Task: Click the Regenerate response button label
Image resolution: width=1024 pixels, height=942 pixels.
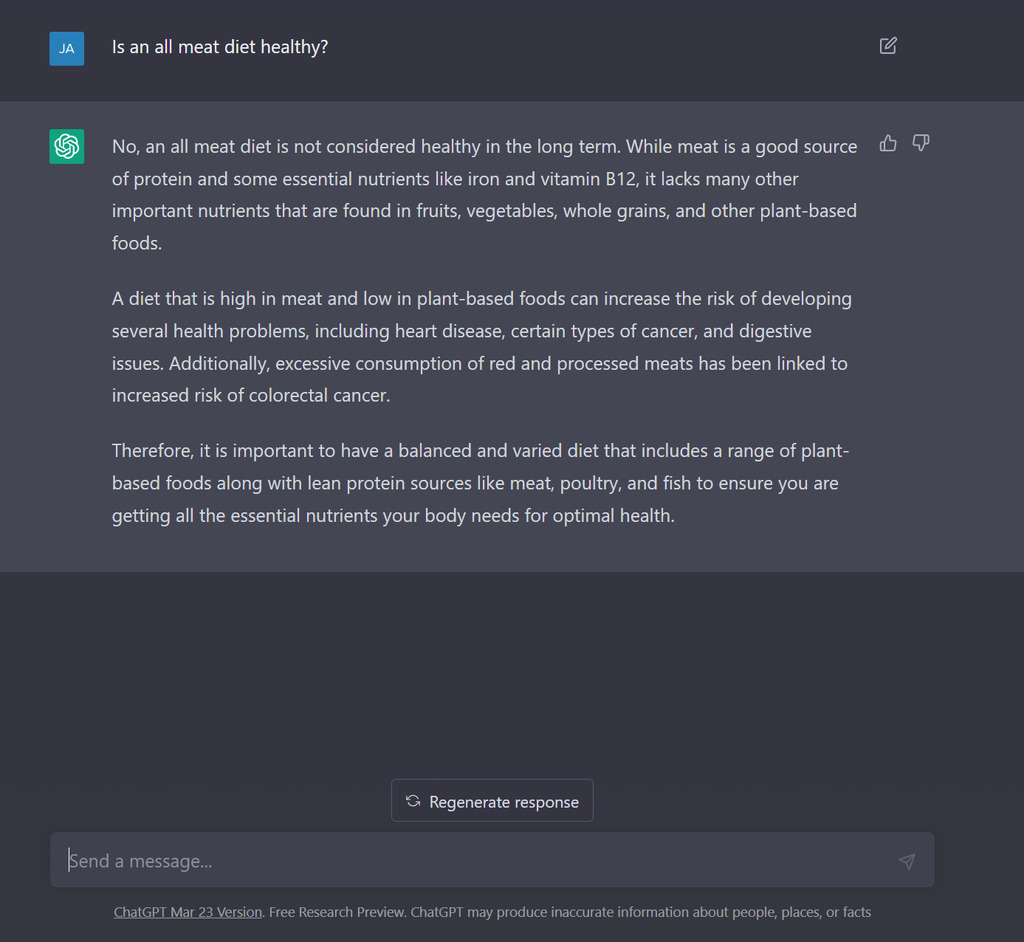Action: (x=504, y=802)
